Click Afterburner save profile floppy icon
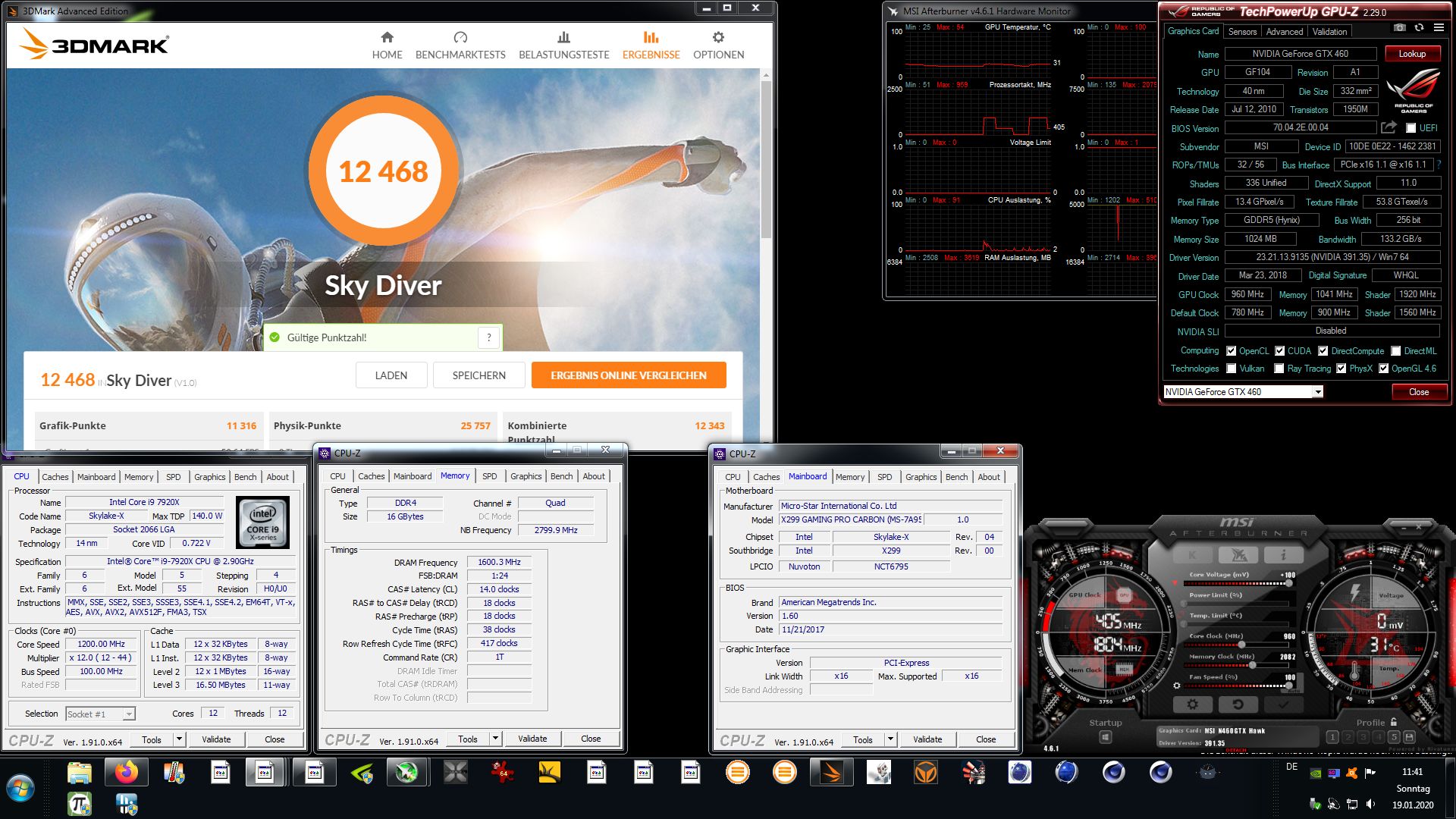Screen dimensions: 1456x819 [x=1409, y=737]
